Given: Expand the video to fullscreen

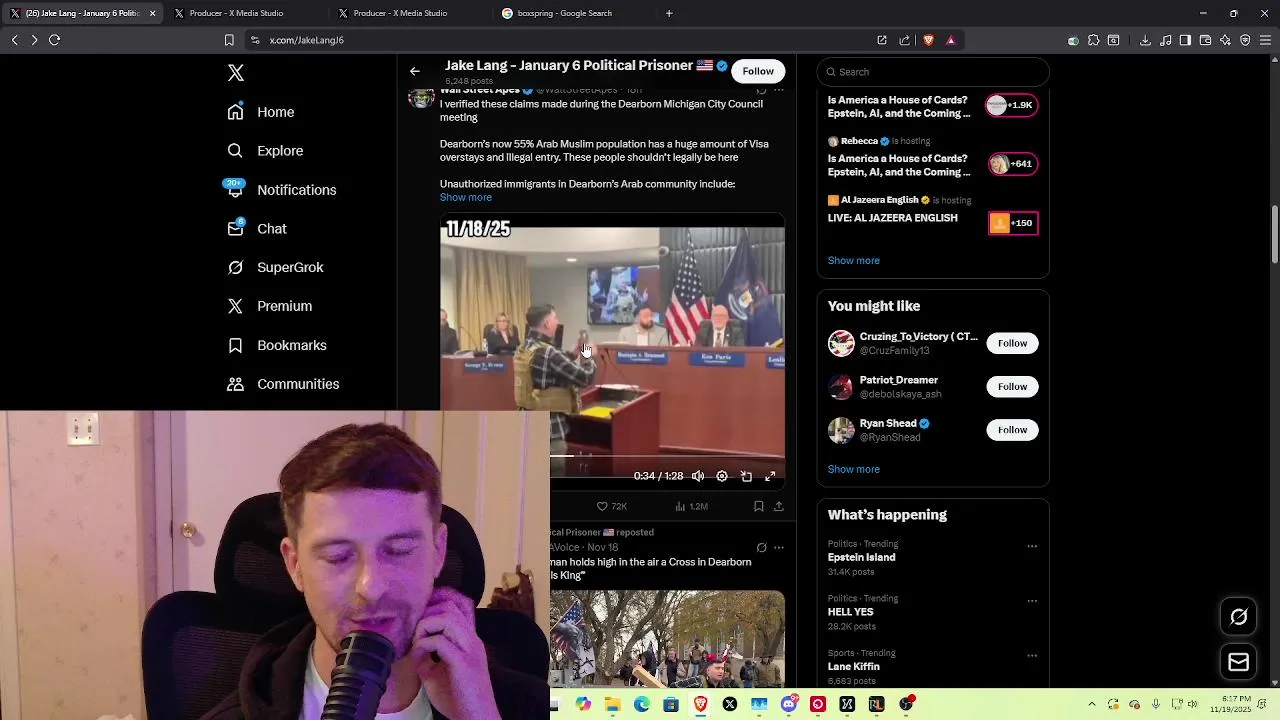Looking at the screenshot, I should [x=770, y=476].
